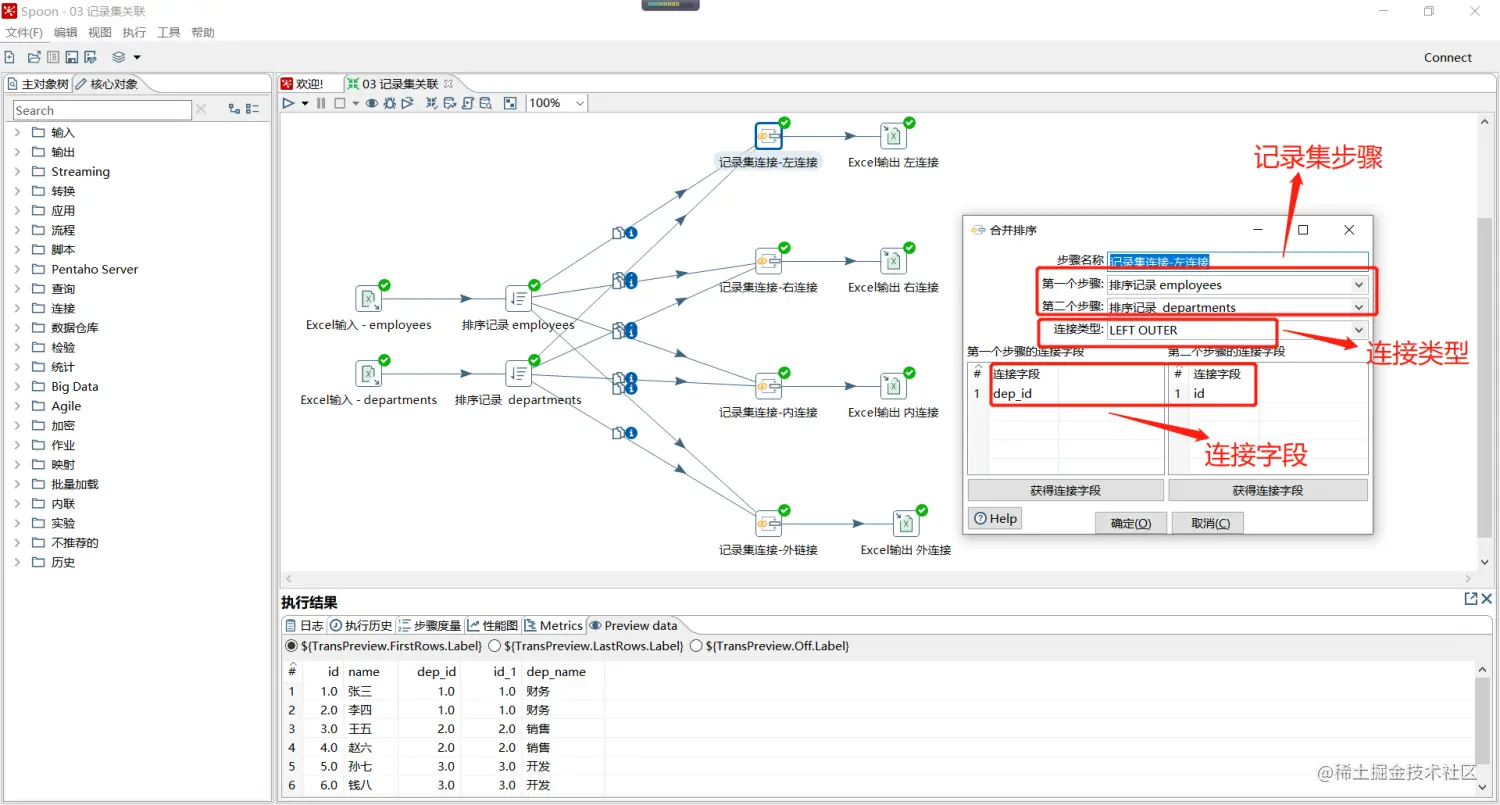Open the 编辑 menu
This screenshot has width=1500, height=805.
click(65, 33)
